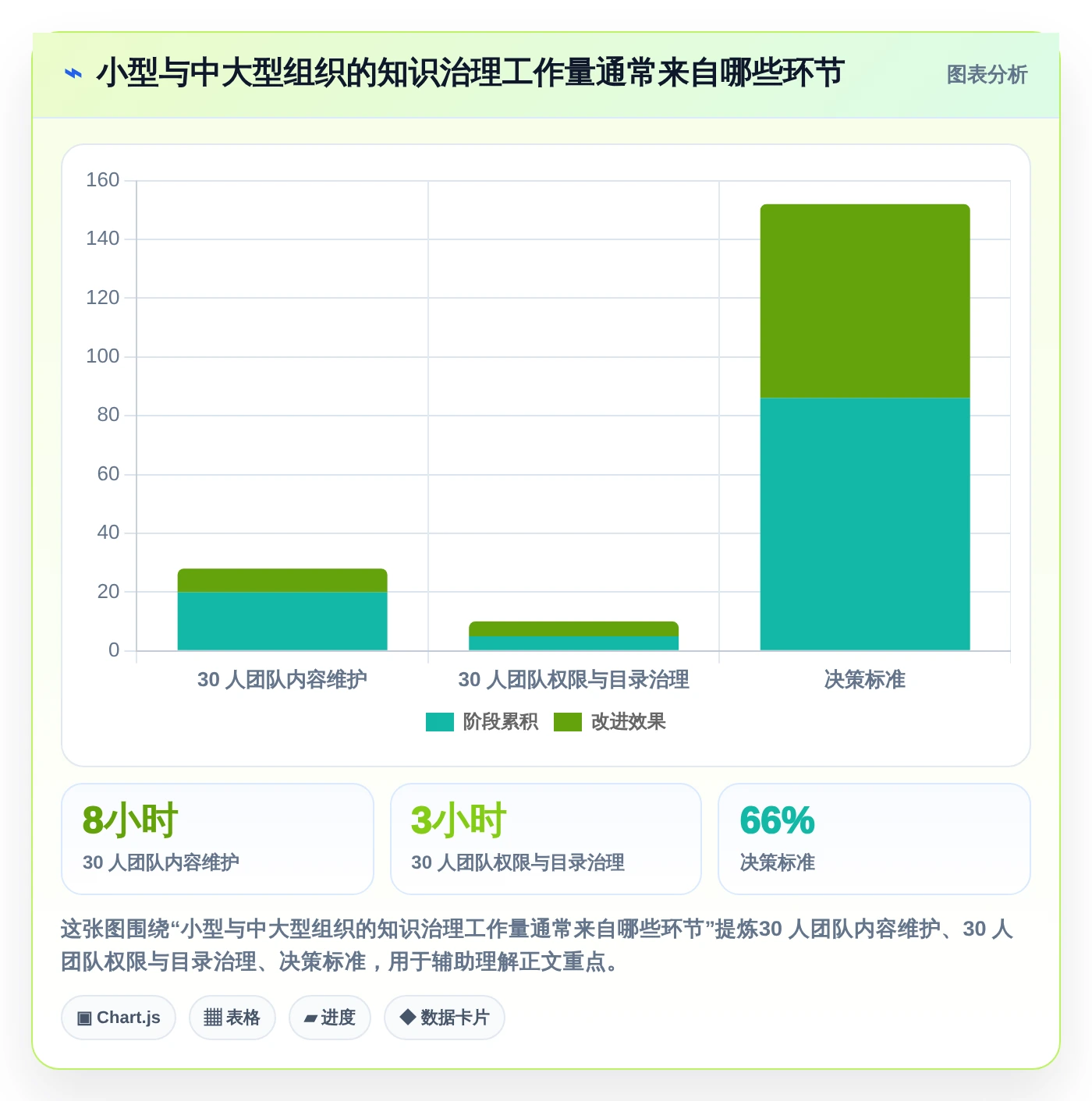Image resolution: width=1092 pixels, height=1101 pixels.
Task: Open the 3小时 stat card
Action: (546, 839)
